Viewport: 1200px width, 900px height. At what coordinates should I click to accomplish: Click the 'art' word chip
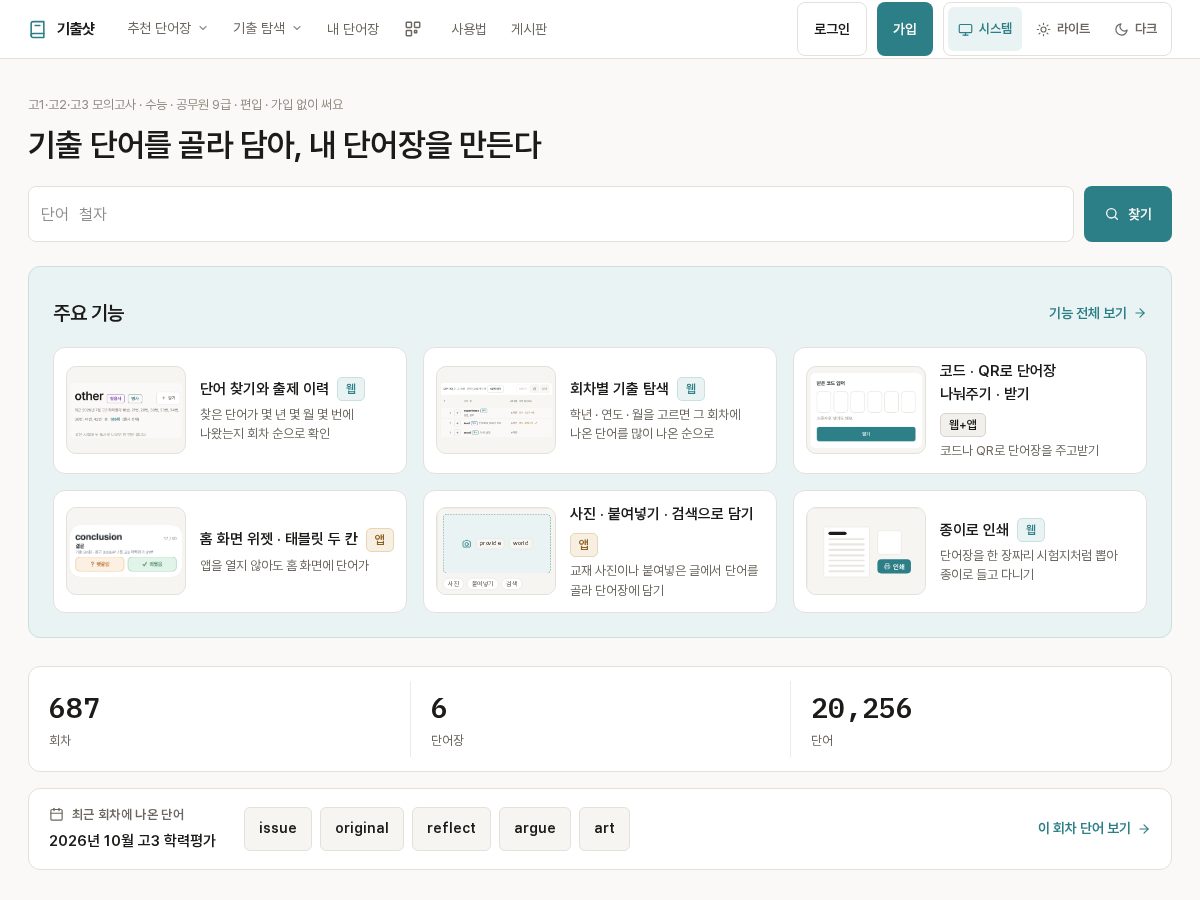(x=604, y=829)
